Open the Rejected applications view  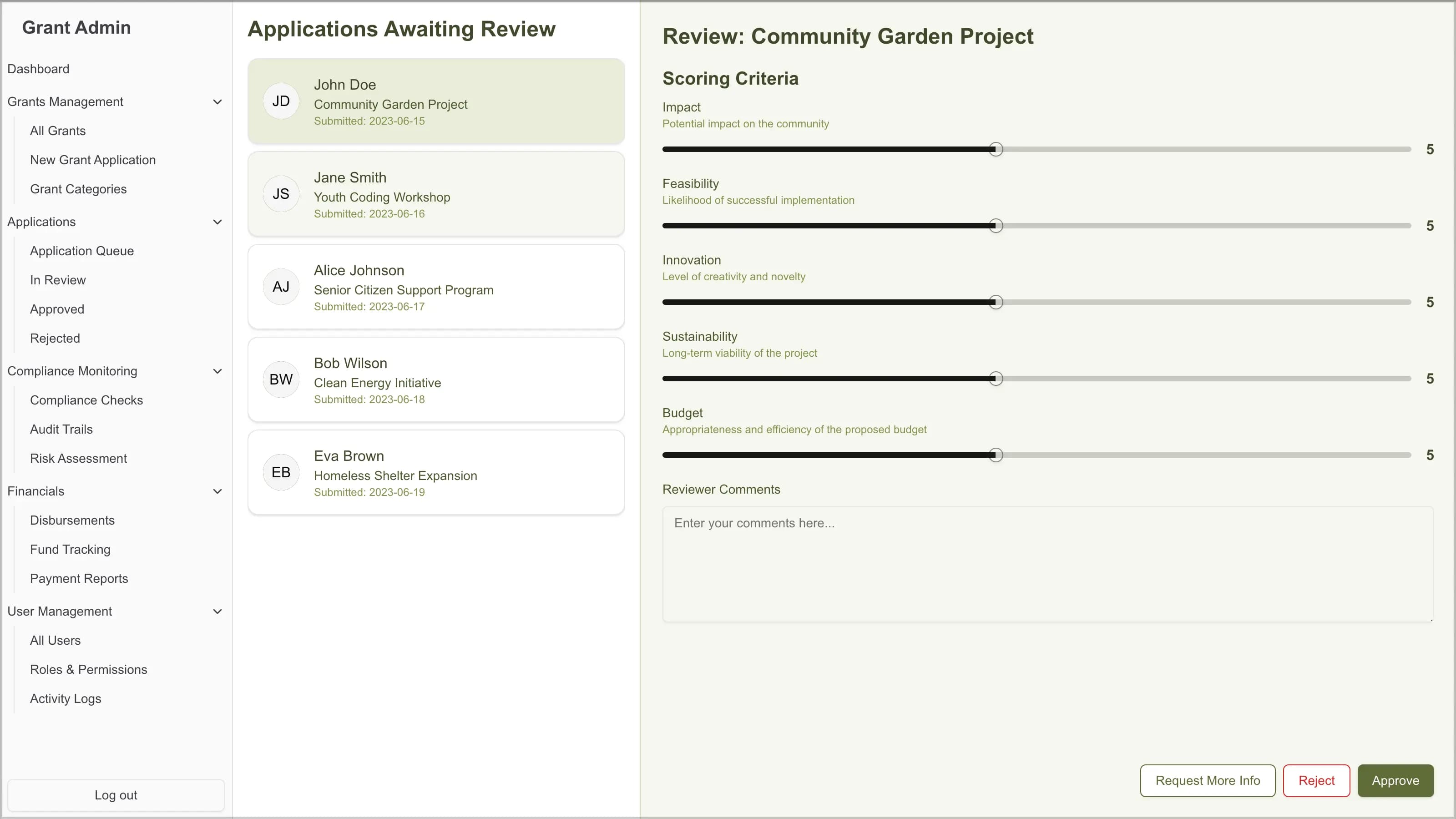click(x=55, y=338)
